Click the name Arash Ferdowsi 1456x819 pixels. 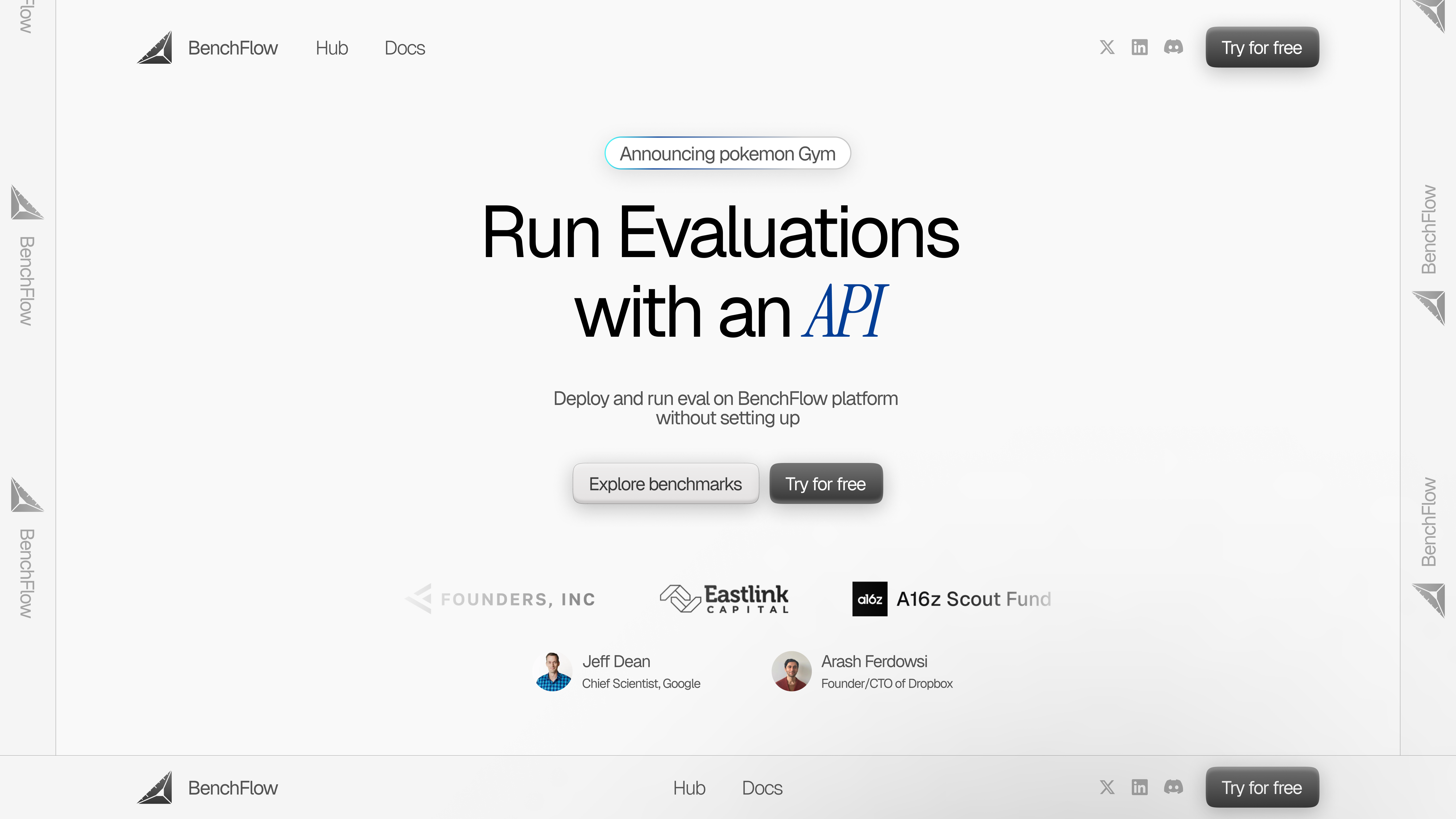tap(874, 661)
